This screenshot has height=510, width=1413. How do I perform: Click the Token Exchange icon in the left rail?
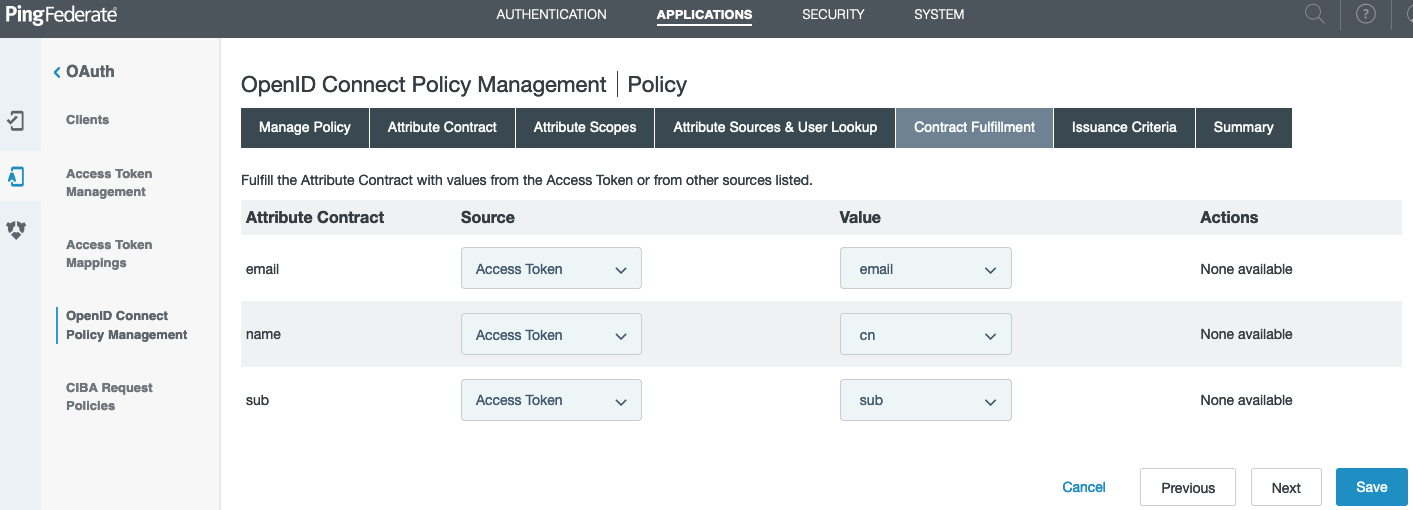point(16,230)
